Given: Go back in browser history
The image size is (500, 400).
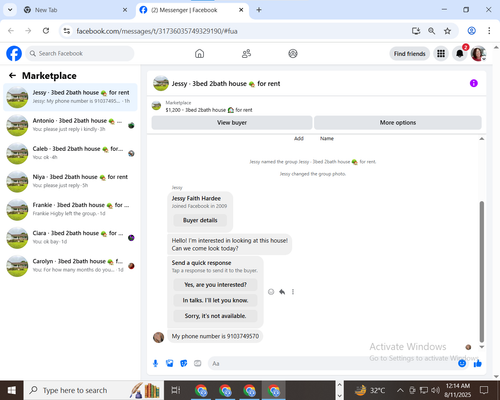Looking at the screenshot, I should (x=11, y=31).
